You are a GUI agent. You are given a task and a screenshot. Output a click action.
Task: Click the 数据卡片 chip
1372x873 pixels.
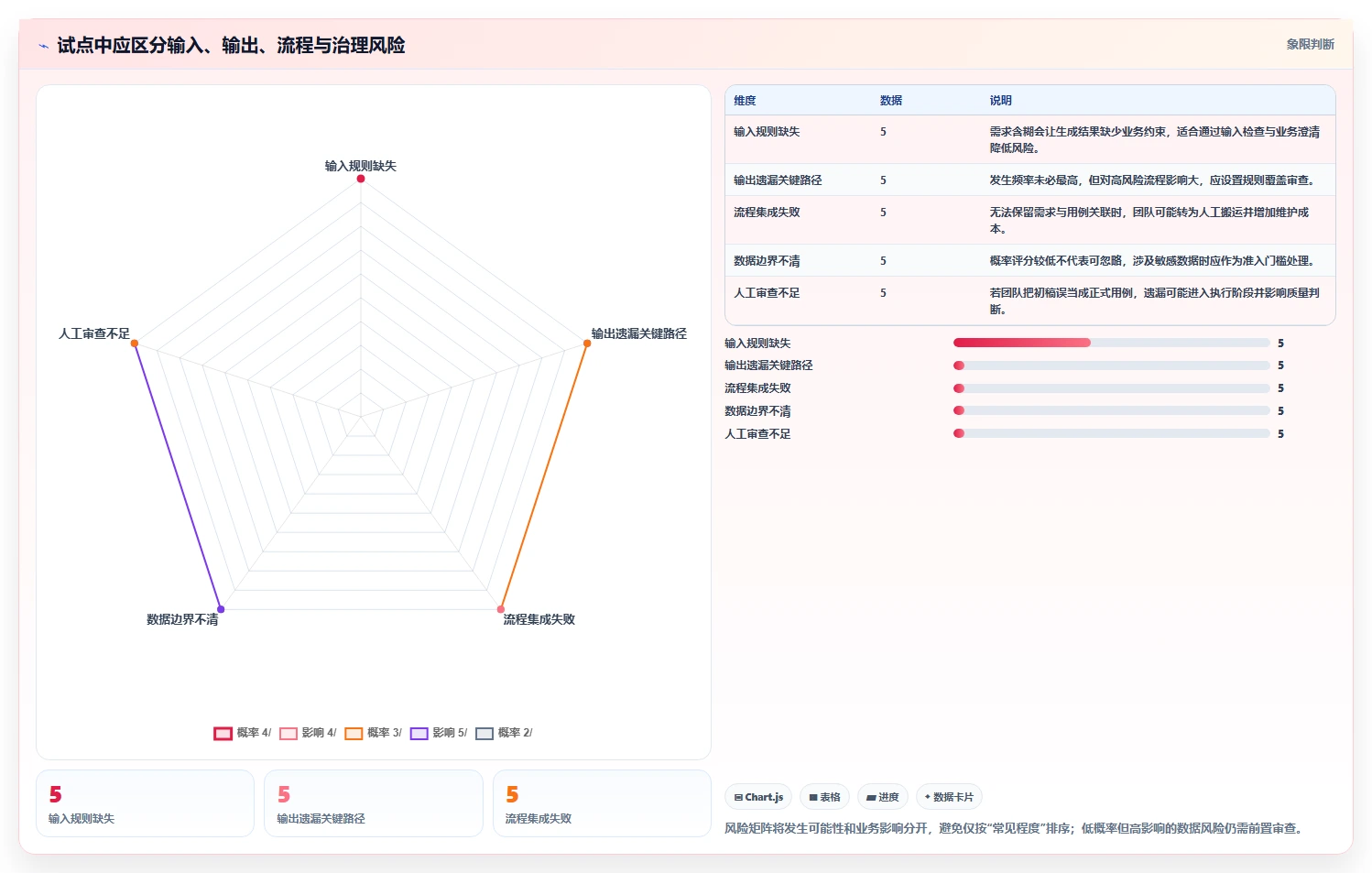tap(949, 797)
